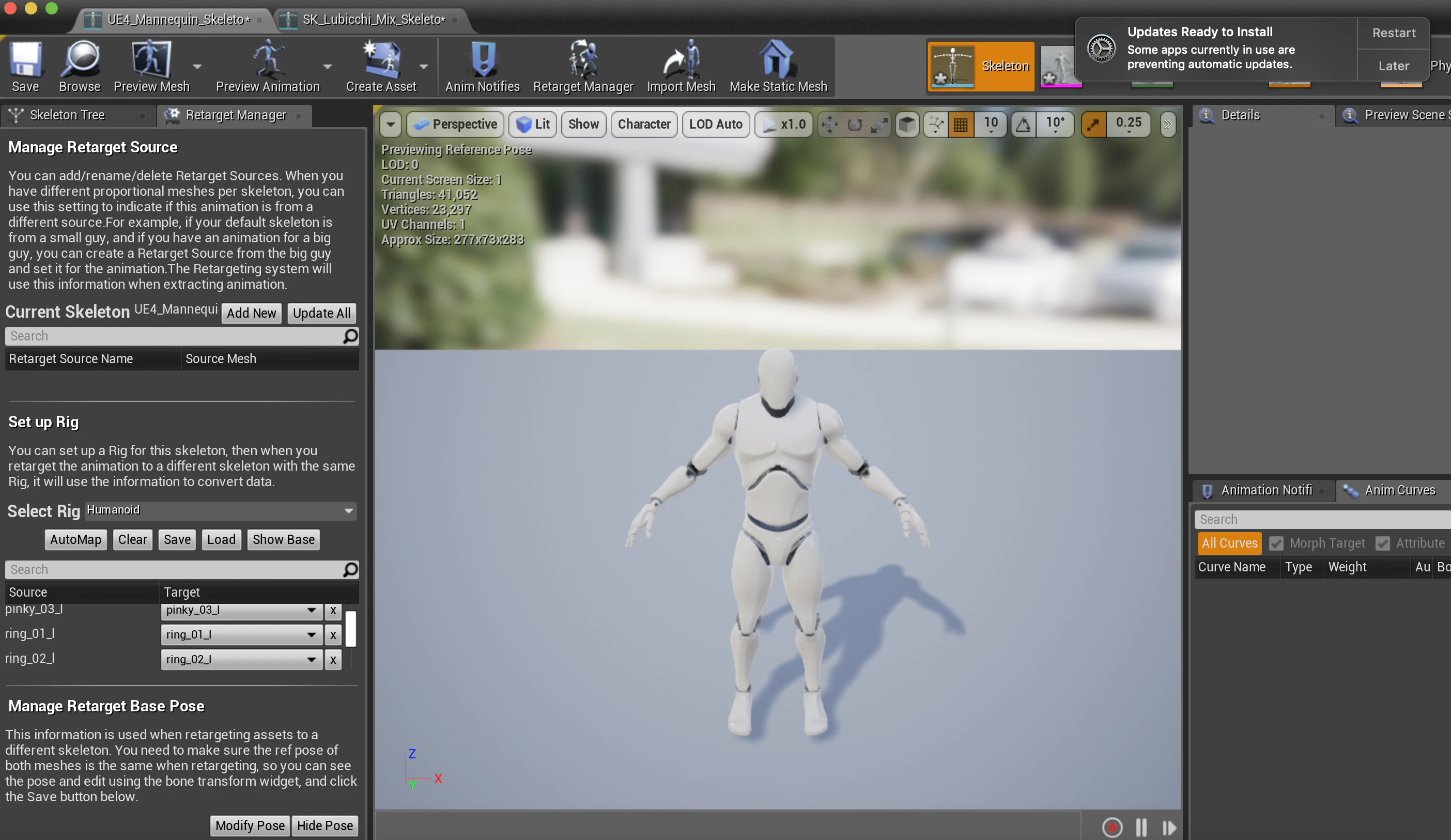Open Preview Mesh dropdown arrow
The image size is (1451, 840).
[x=197, y=67]
